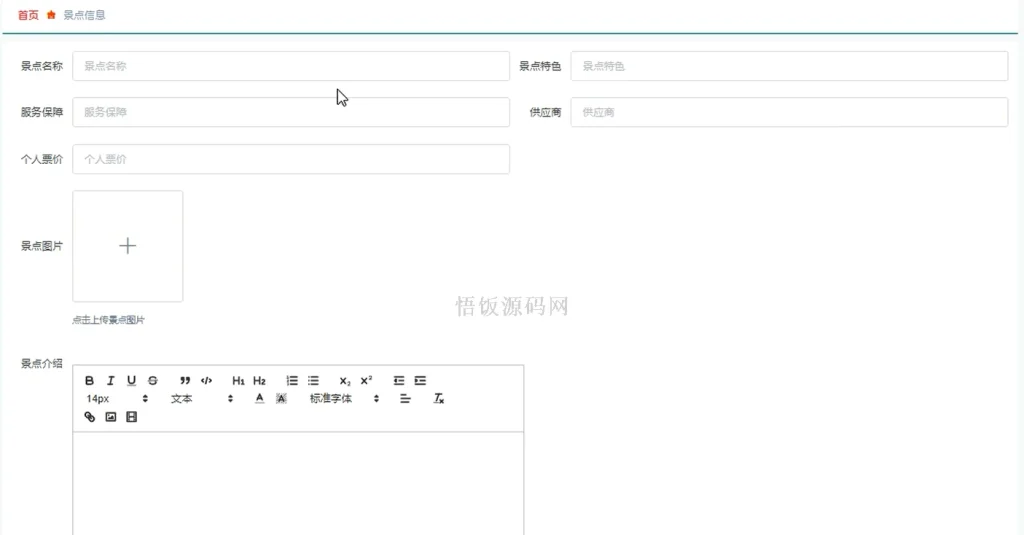Increase the text indent

(x=420, y=380)
